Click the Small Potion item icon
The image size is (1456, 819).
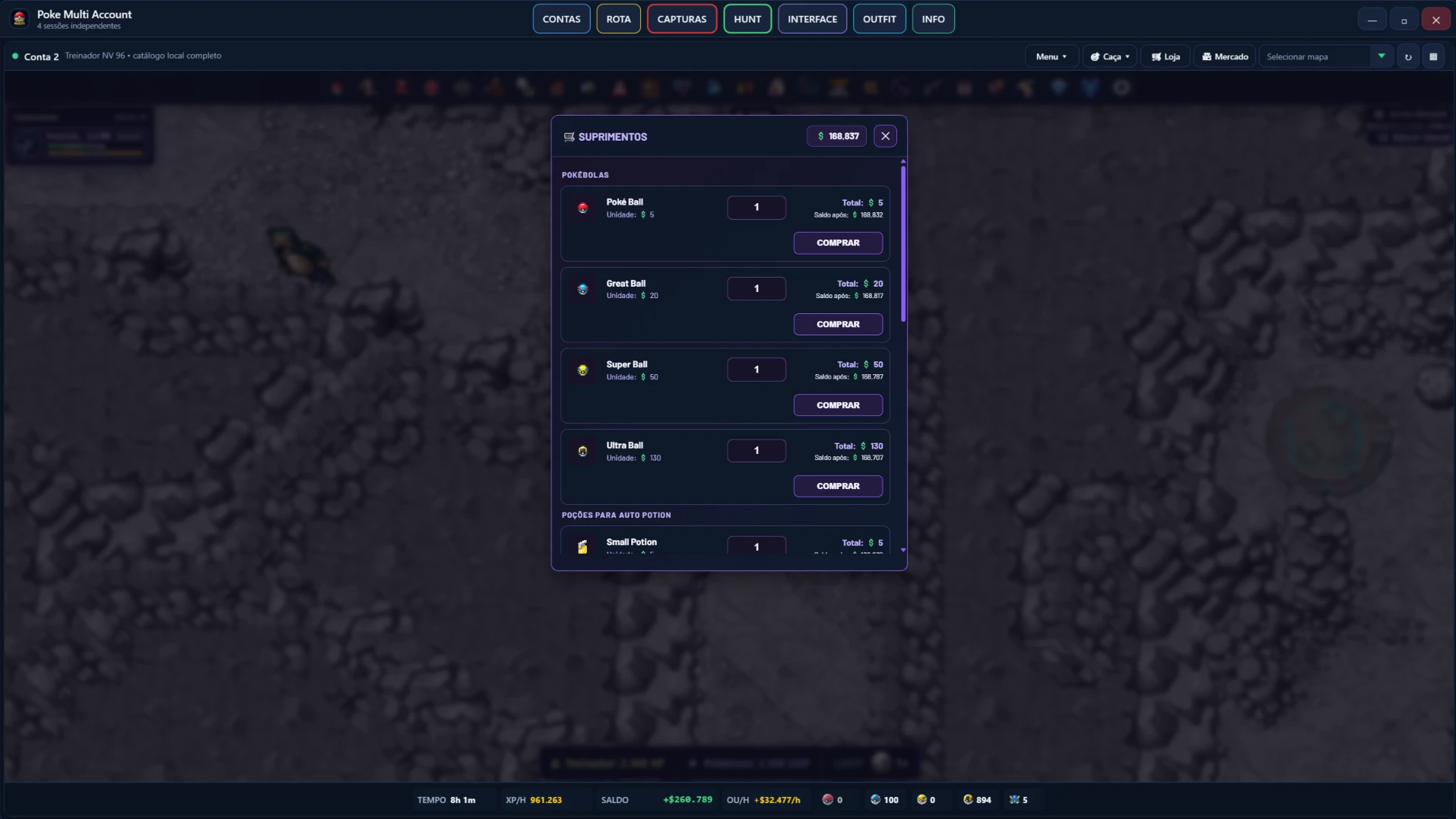pos(582,547)
